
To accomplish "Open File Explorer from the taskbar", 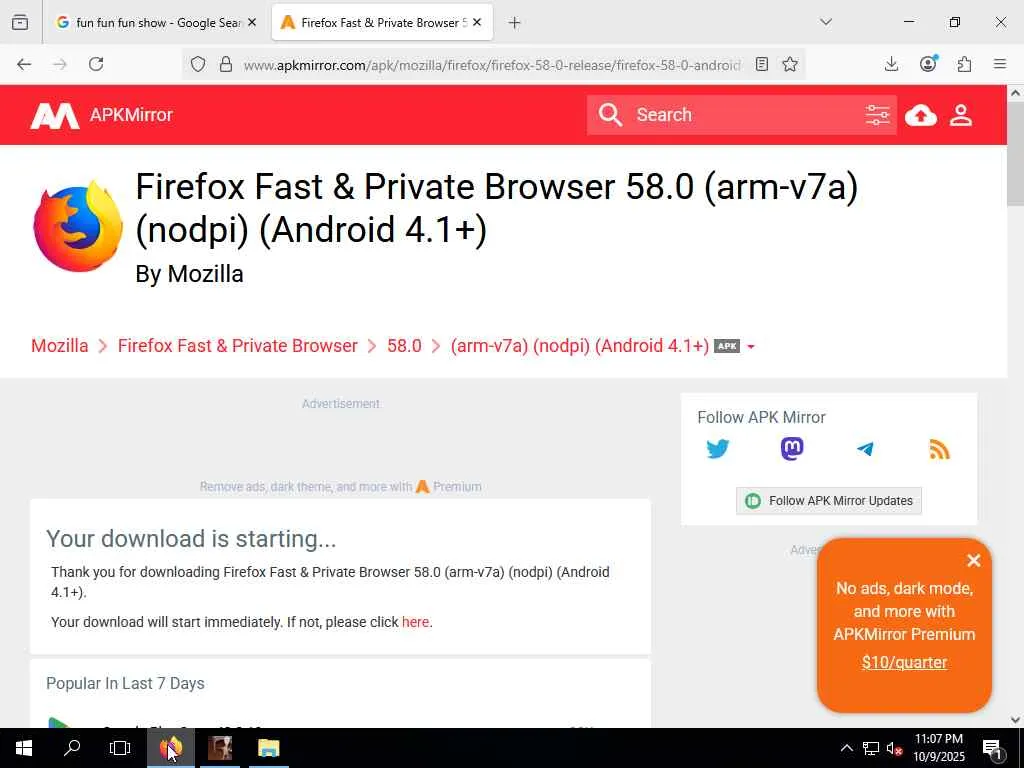I will [268, 748].
